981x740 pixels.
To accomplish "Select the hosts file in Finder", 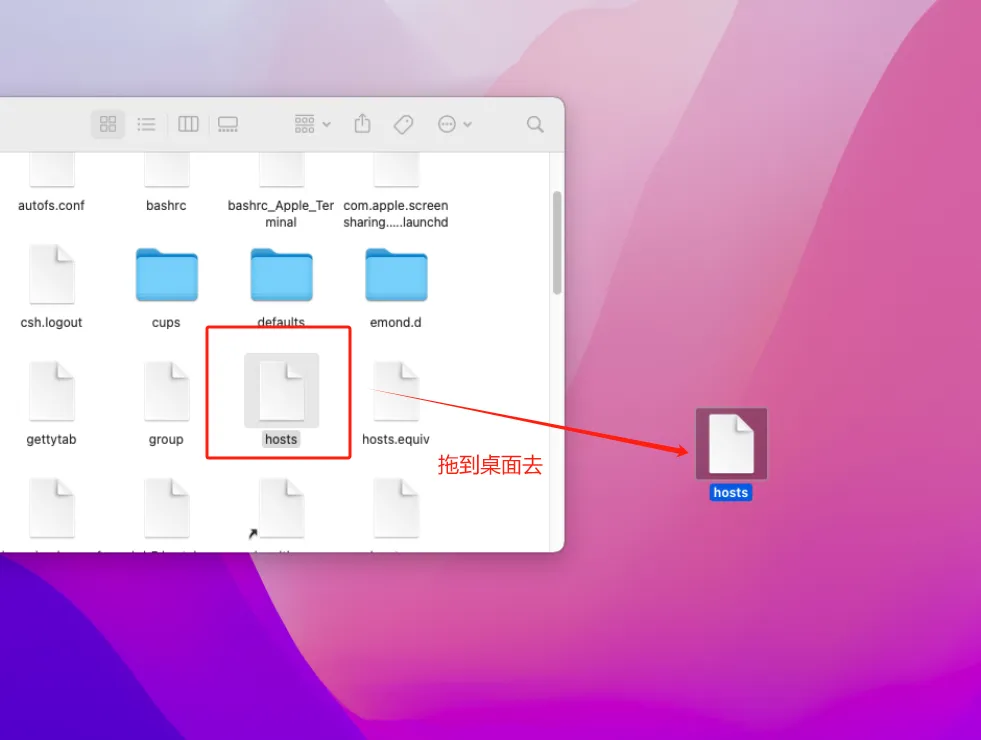I will (281, 391).
